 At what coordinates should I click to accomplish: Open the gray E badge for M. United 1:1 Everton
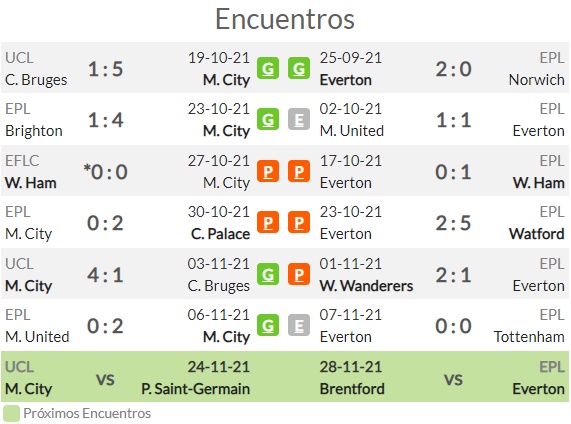pos(299,119)
